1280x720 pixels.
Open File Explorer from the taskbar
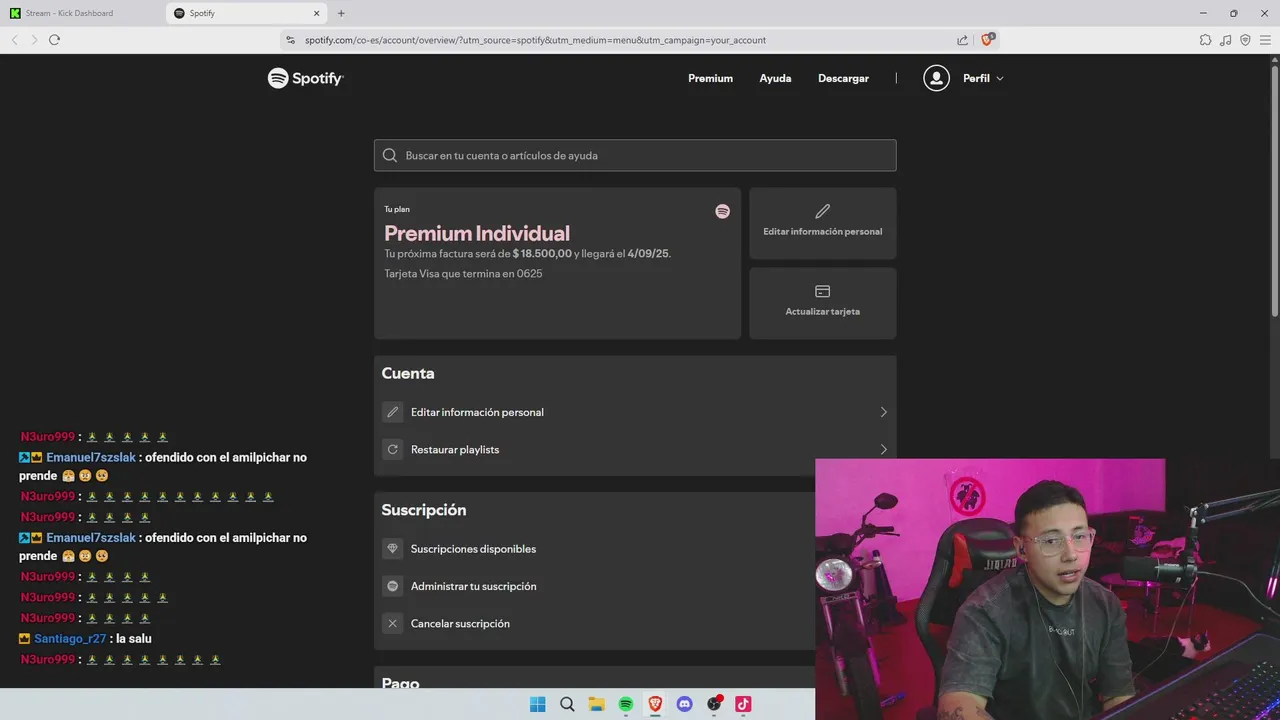[596, 704]
